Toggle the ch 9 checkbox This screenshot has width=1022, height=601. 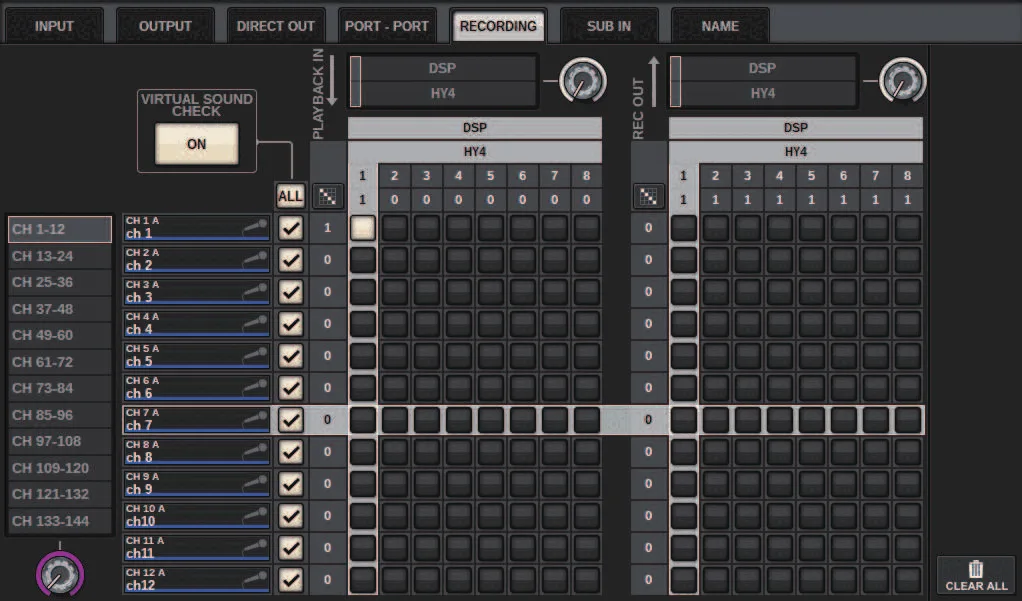coord(291,484)
